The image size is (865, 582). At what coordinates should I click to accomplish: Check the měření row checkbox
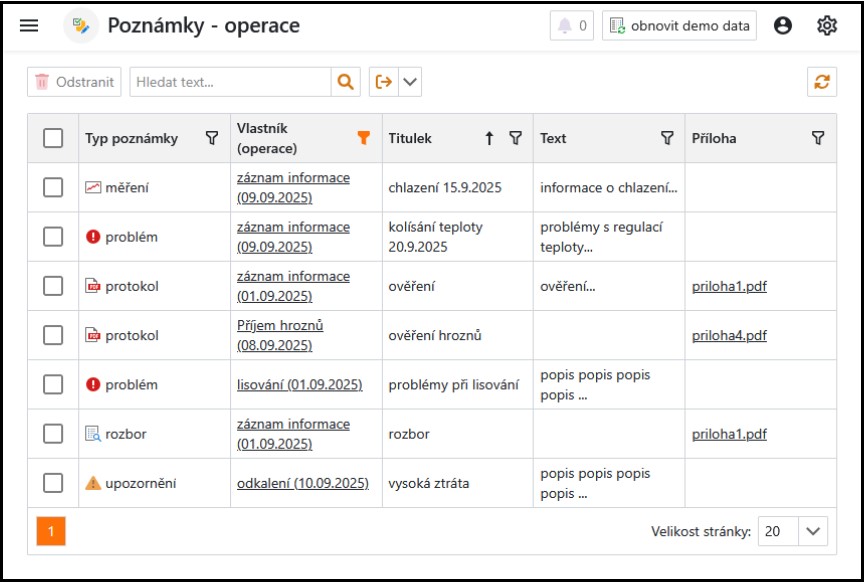[x=53, y=187]
